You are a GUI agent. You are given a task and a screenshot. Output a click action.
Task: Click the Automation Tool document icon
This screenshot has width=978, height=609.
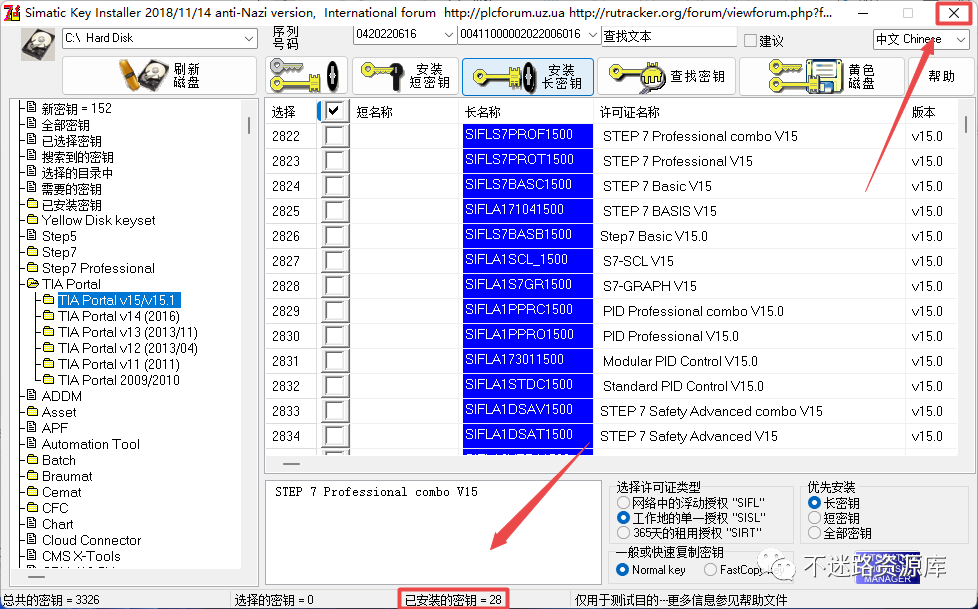click(32, 444)
